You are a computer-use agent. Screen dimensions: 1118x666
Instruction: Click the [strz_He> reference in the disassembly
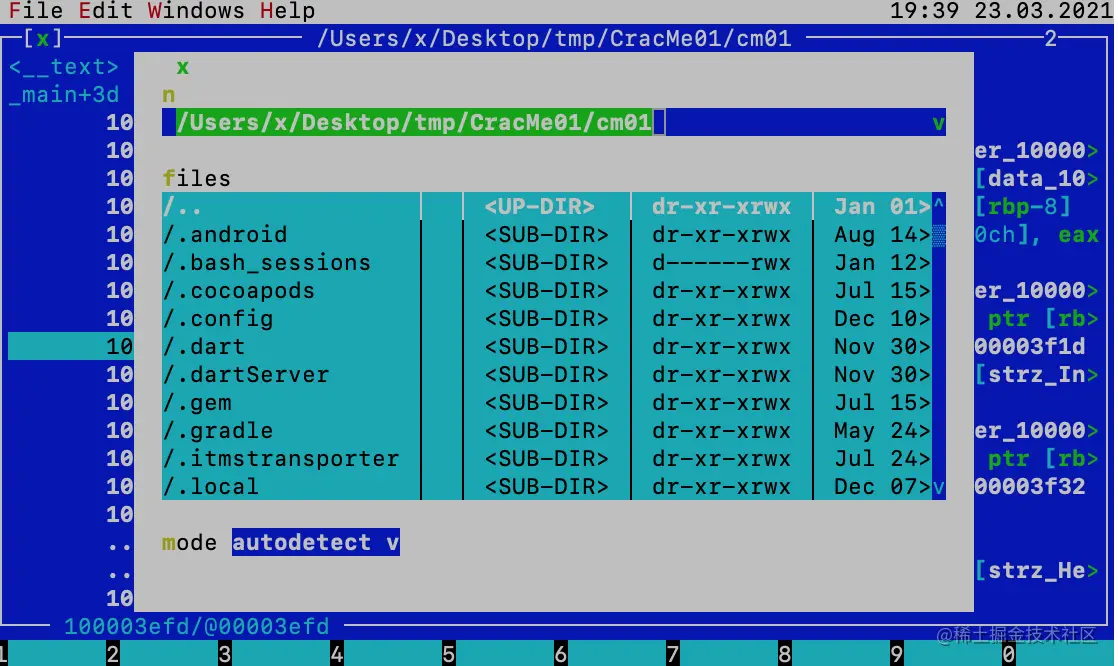[1036, 570]
